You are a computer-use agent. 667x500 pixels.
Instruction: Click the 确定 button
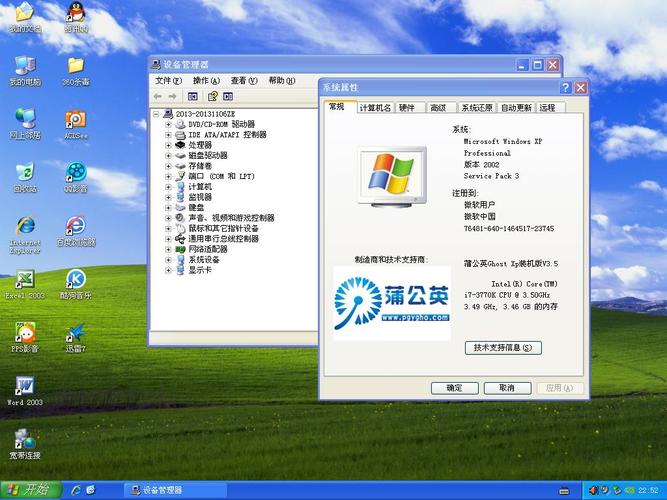pos(455,388)
